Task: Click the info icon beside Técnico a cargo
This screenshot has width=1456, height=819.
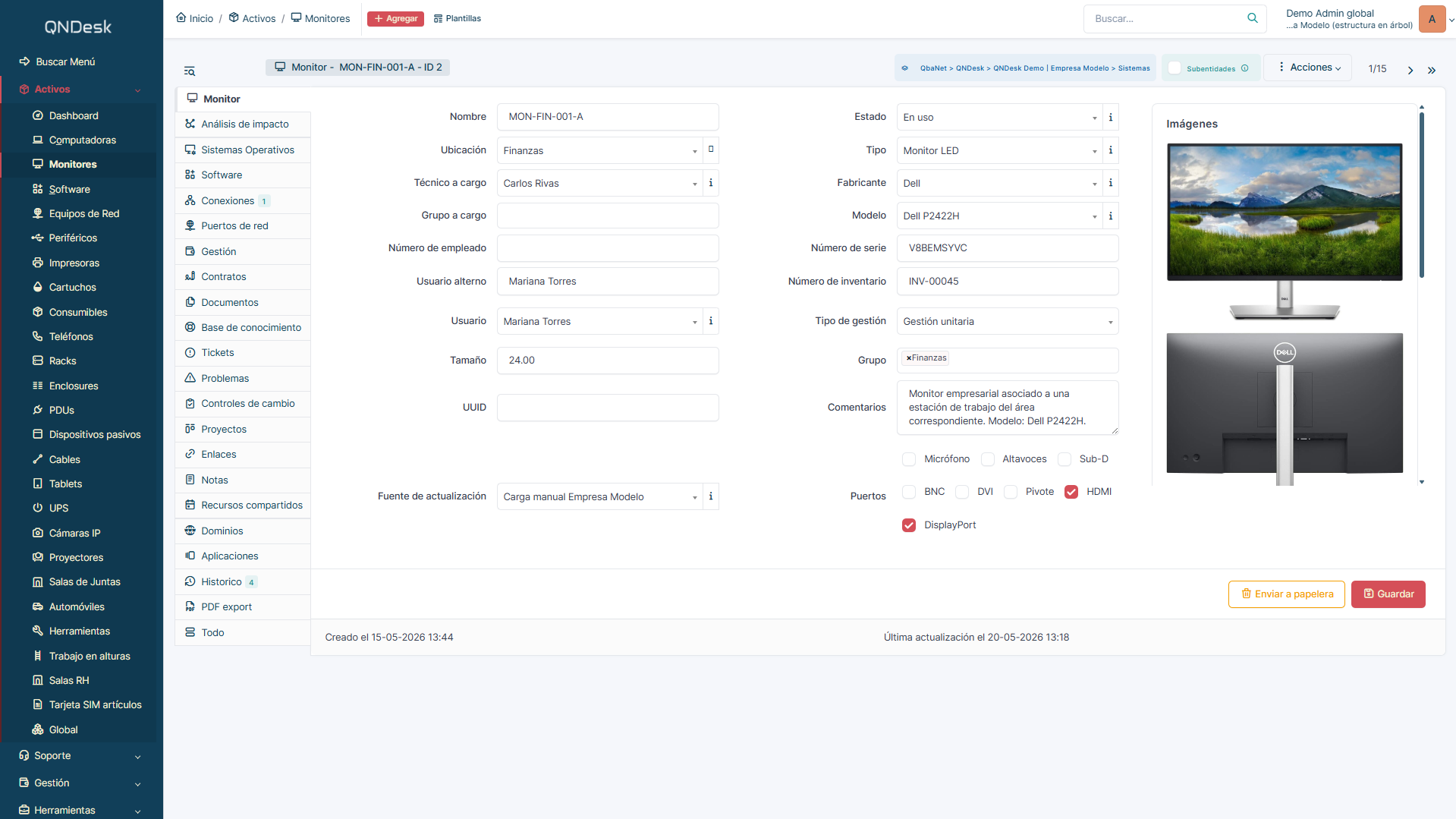Action: click(x=710, y=183)
